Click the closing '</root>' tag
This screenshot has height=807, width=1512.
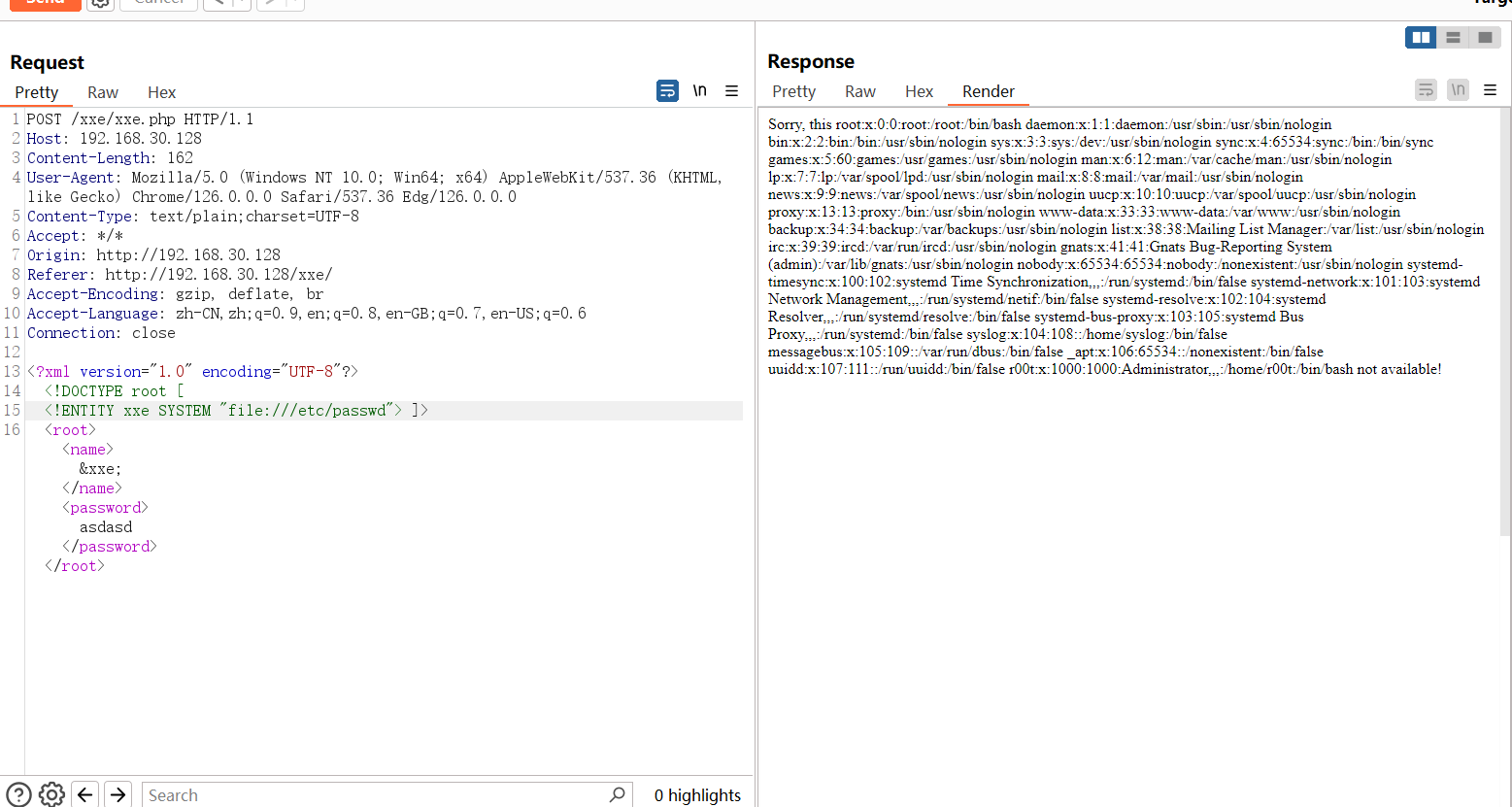[75, 566]
